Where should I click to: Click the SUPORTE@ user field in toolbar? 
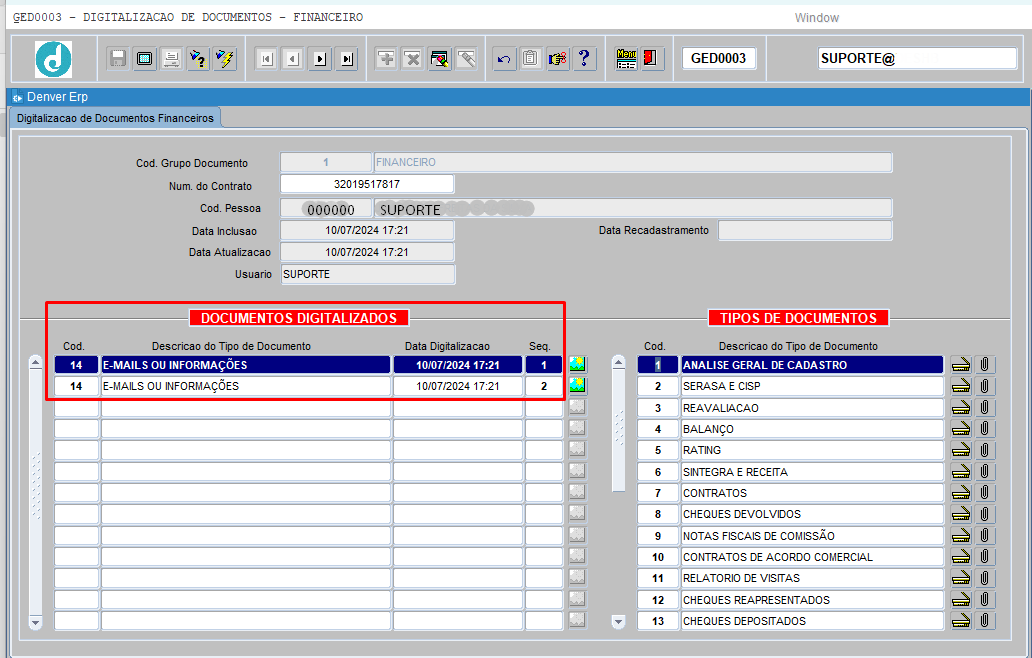click(x=917, y=58)
